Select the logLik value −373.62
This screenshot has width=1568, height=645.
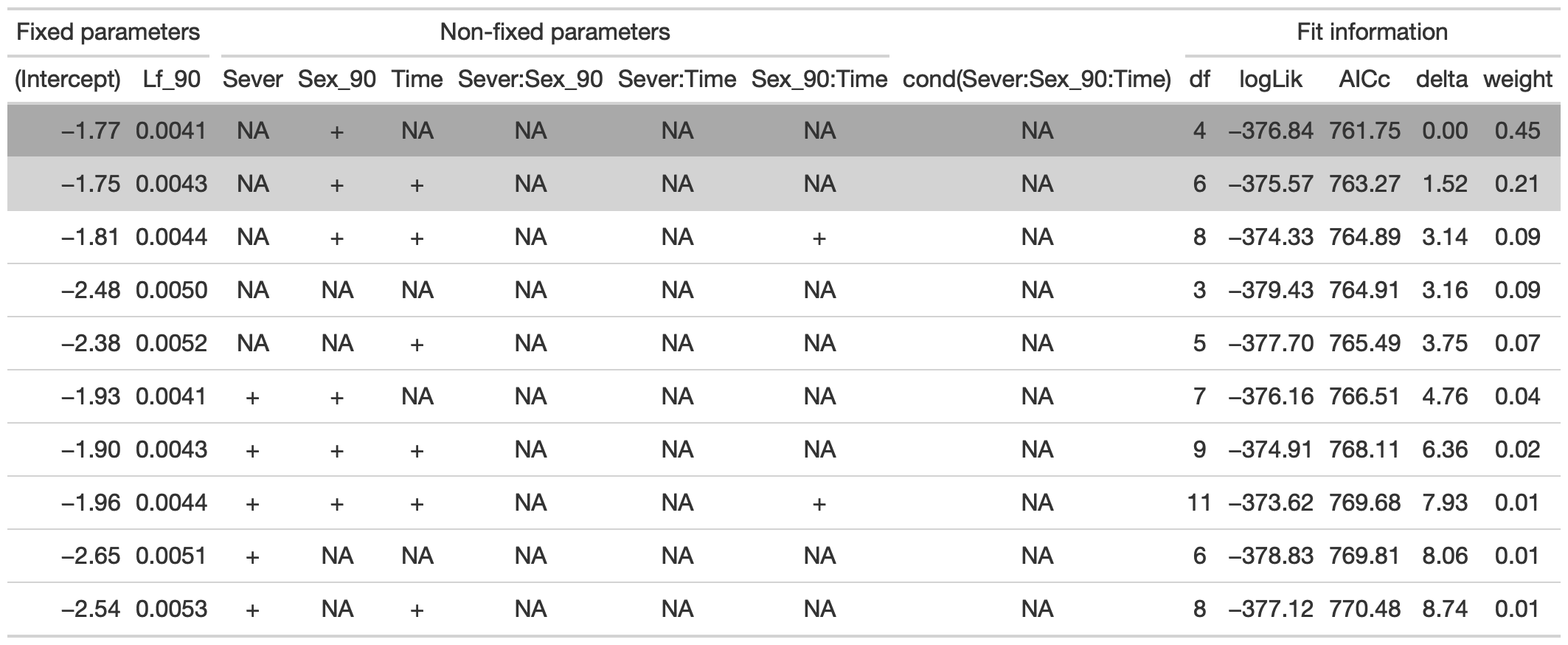coord(1271,503)
